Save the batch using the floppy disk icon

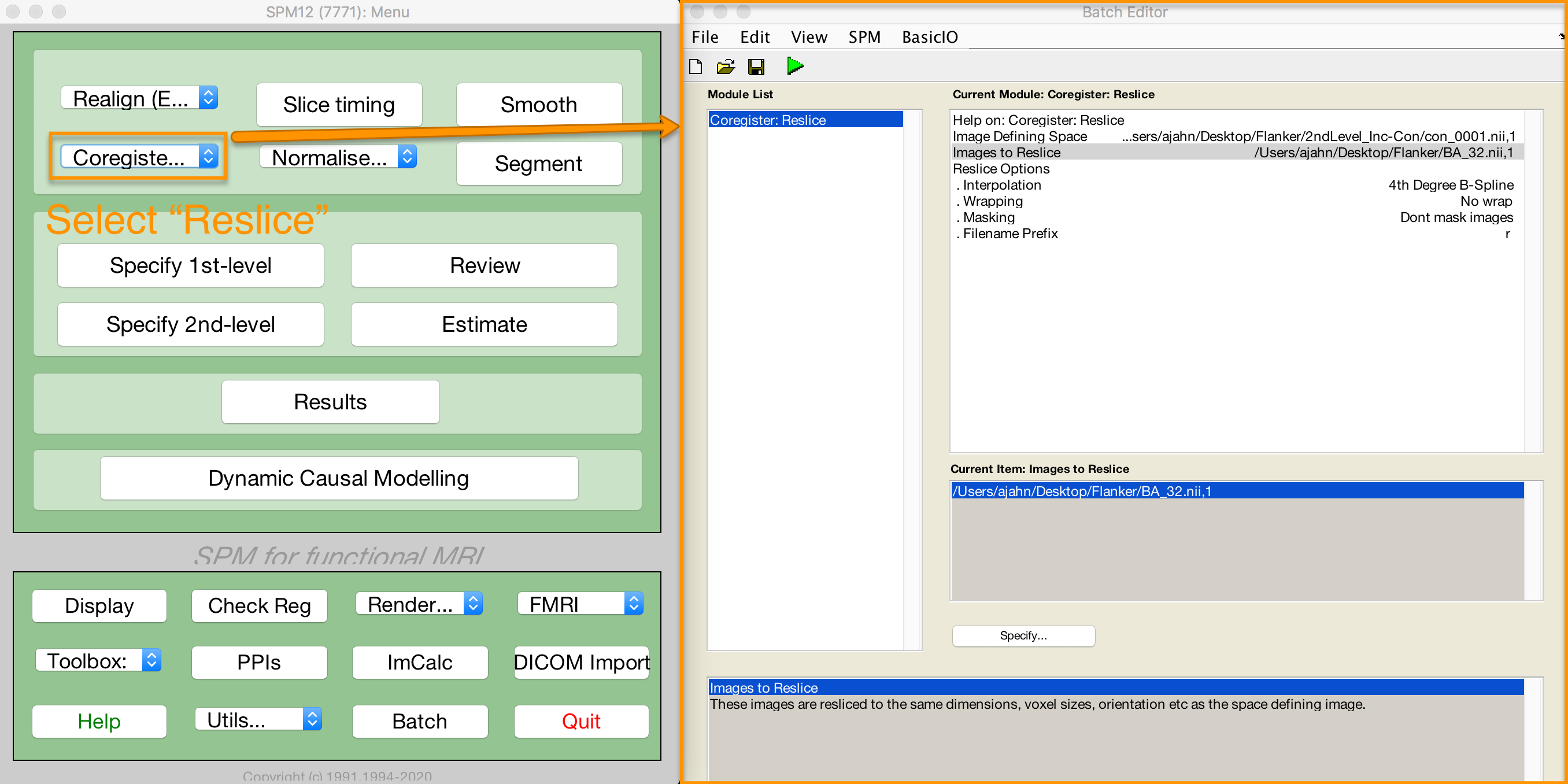tap(756, 66)
